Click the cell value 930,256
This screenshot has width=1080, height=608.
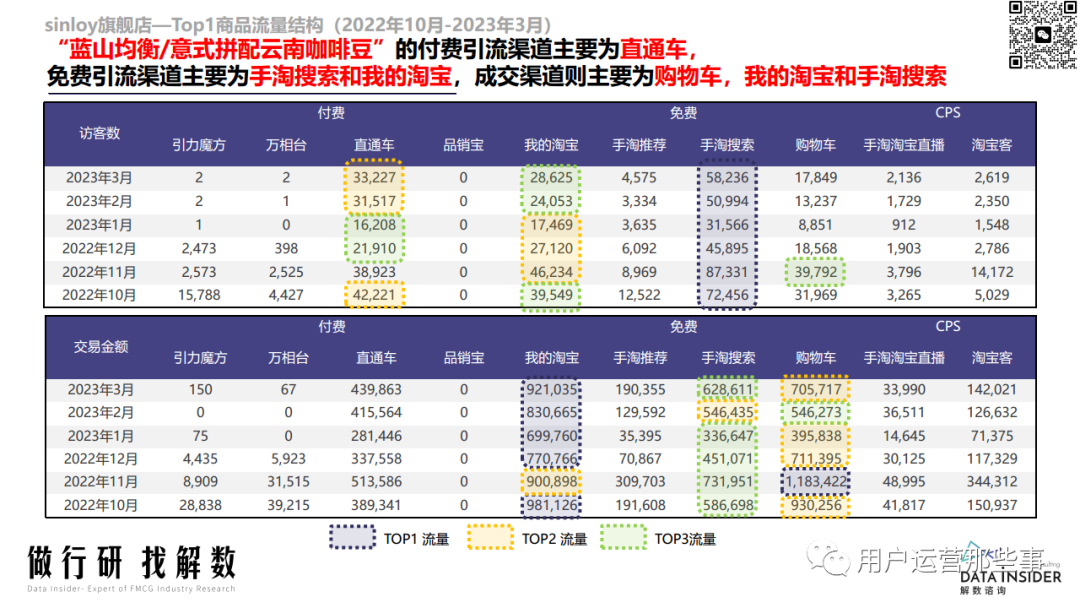816,505
